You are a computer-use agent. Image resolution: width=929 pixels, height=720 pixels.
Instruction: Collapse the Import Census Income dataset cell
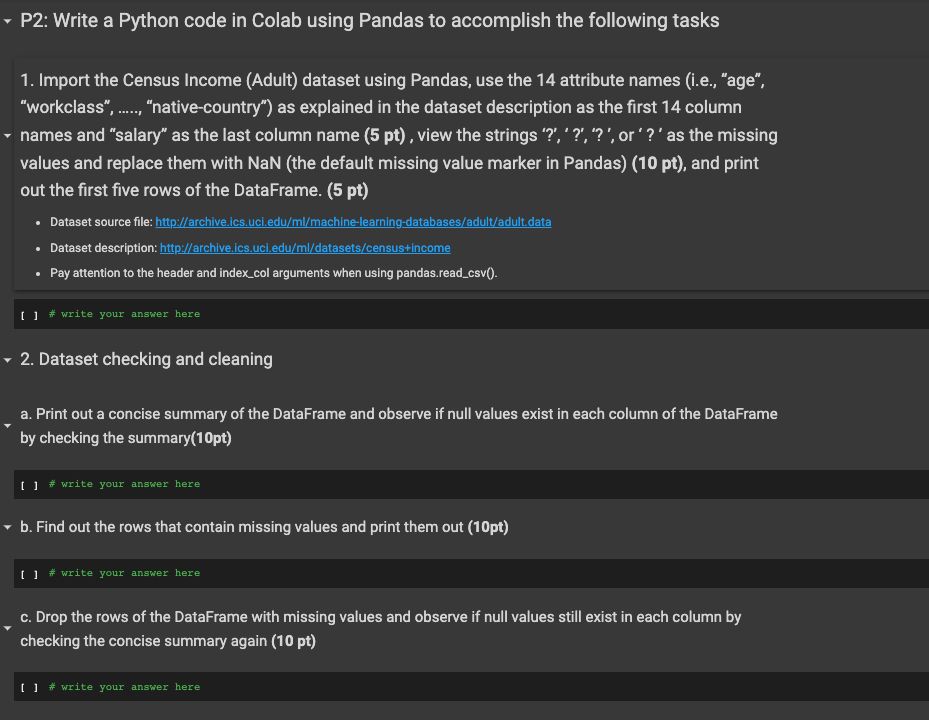8,135
